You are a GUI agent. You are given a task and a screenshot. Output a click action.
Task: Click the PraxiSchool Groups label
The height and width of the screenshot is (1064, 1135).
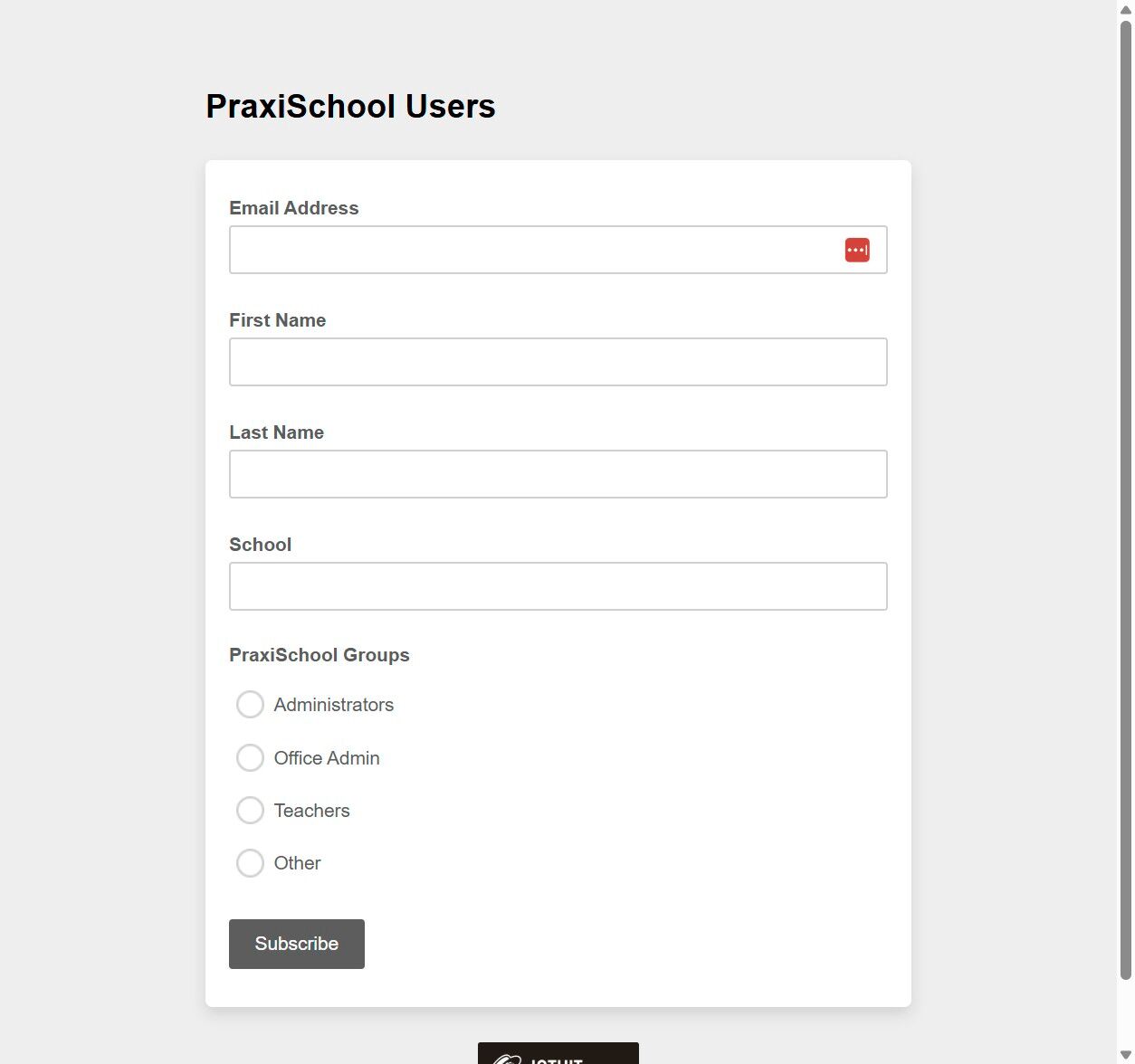coord(319,655)
